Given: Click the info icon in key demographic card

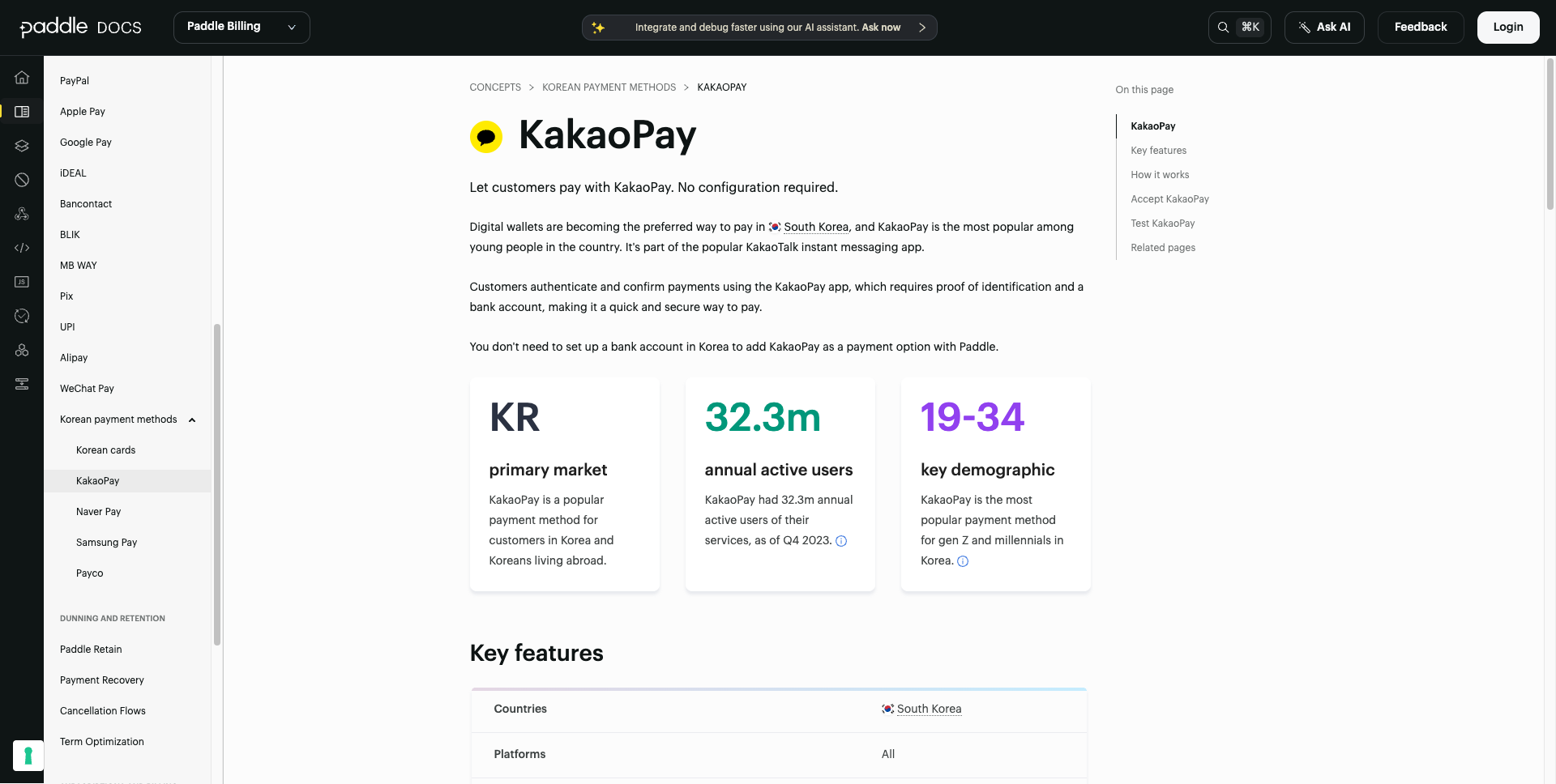Looking at the screenshot, I should tap(963, 561).
